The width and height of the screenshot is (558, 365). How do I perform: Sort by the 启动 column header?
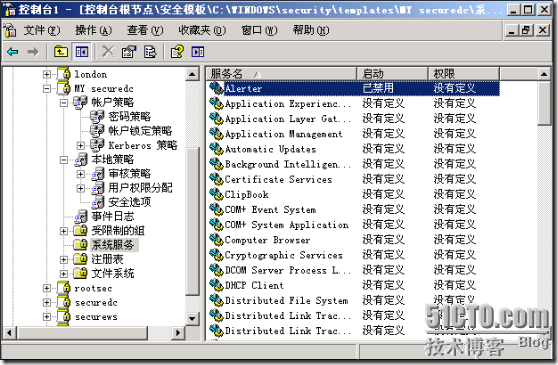coord(392,74)
